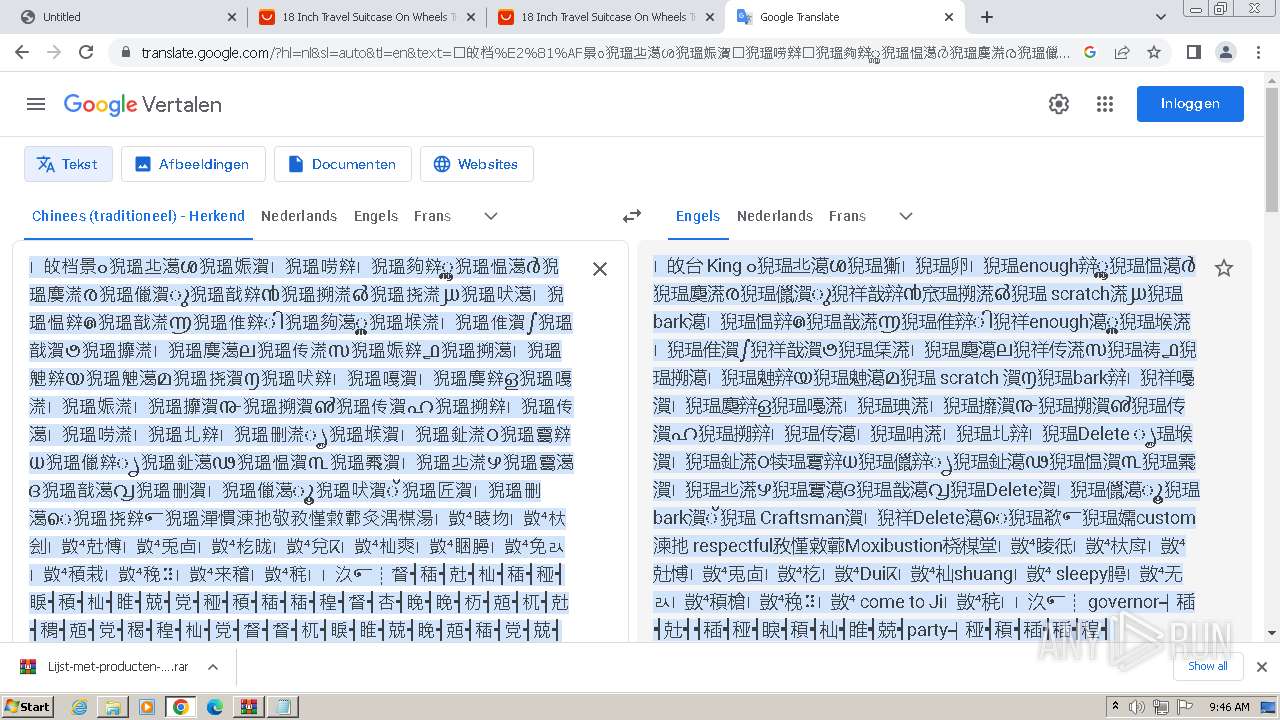The image size is (1280, 720).
Task: Open a new browser tab
Action: click(x=987, y=17)
